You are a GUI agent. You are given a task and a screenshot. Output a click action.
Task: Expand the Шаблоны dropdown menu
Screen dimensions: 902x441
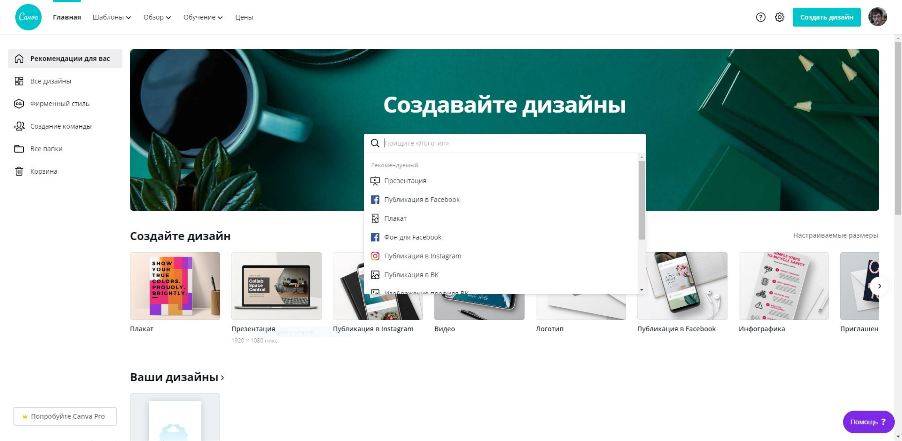pyautogui.click(x=112, y=17)
